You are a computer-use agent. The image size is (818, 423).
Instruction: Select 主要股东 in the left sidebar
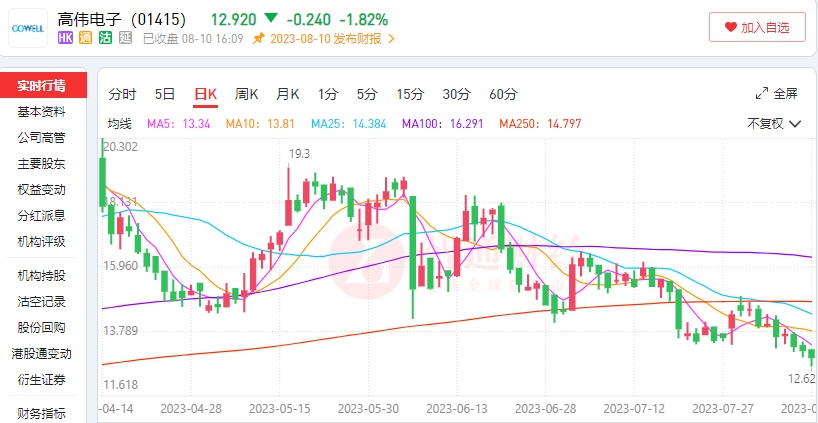[x=42, y=163]
